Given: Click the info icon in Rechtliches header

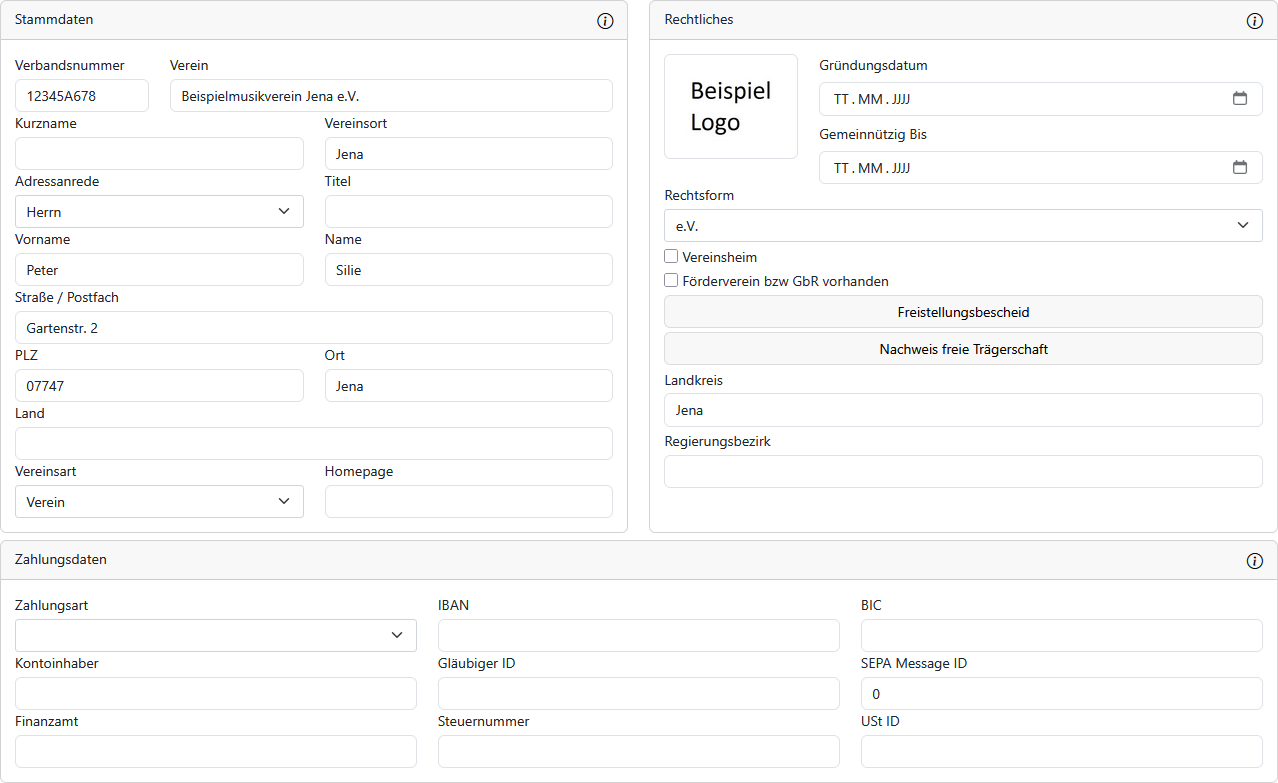Looking at the screenshot, I should 1255,21.
